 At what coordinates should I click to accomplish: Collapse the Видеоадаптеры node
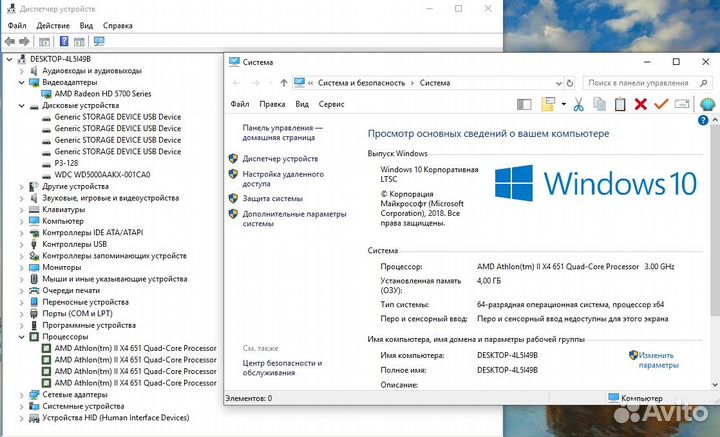(x=22, y=83)
